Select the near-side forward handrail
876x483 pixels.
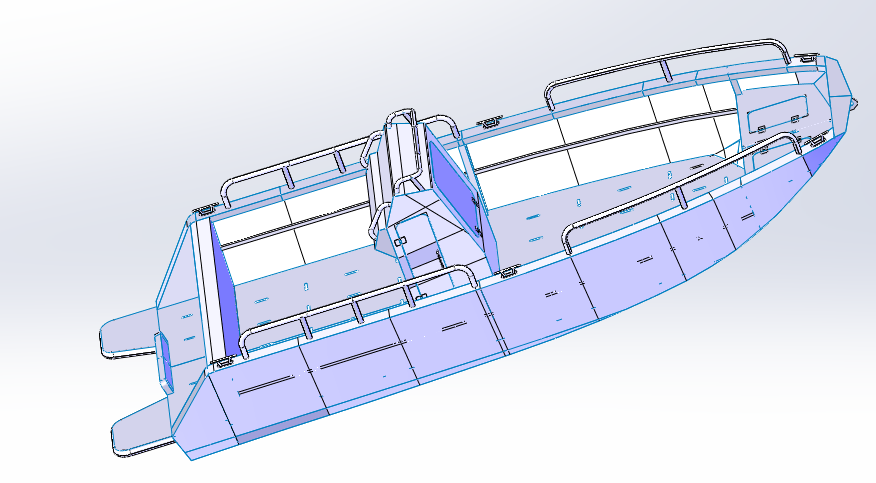click(x=682, y=188)
